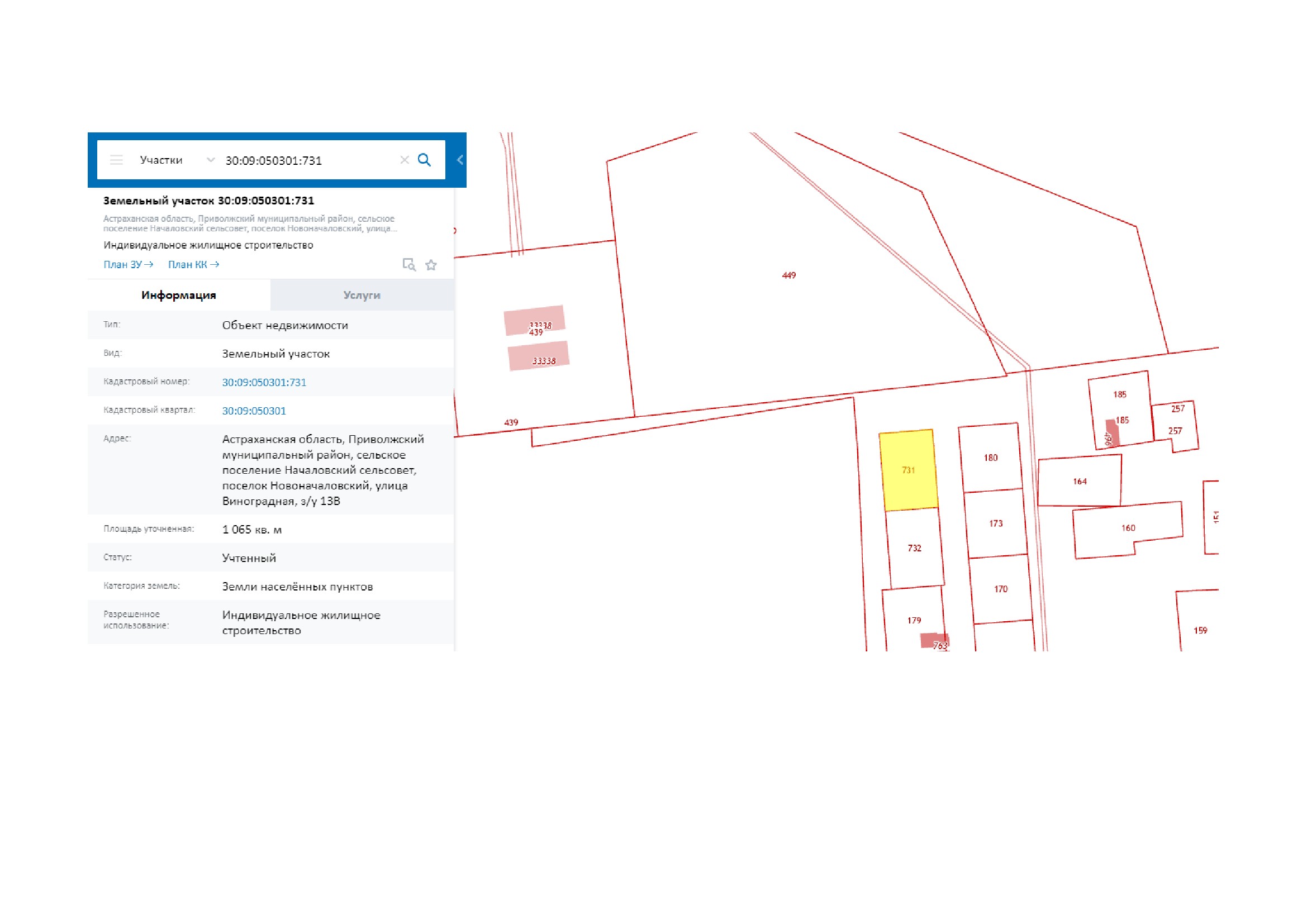The image size is (1307, 924).
Task: Open the hamburger menu in search bar
Action: click(x=116, y=160)
